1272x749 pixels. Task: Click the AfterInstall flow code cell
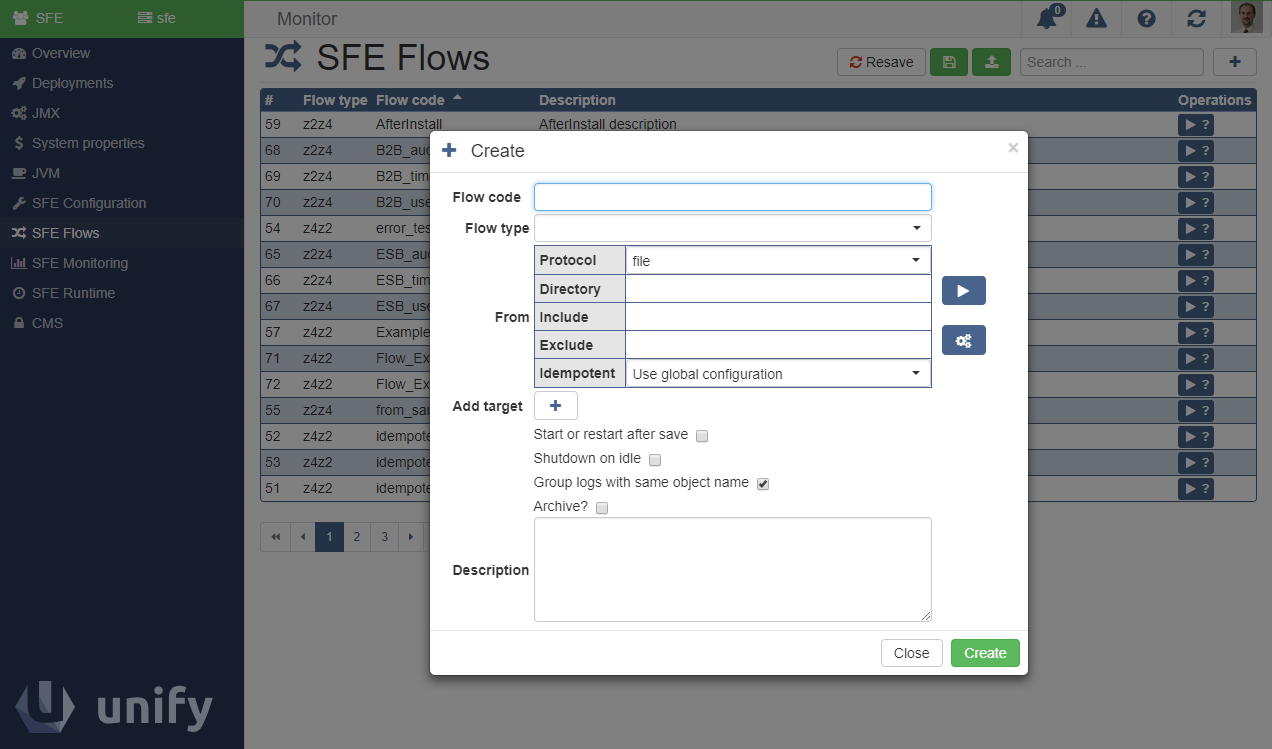click(x=409, y=125)
